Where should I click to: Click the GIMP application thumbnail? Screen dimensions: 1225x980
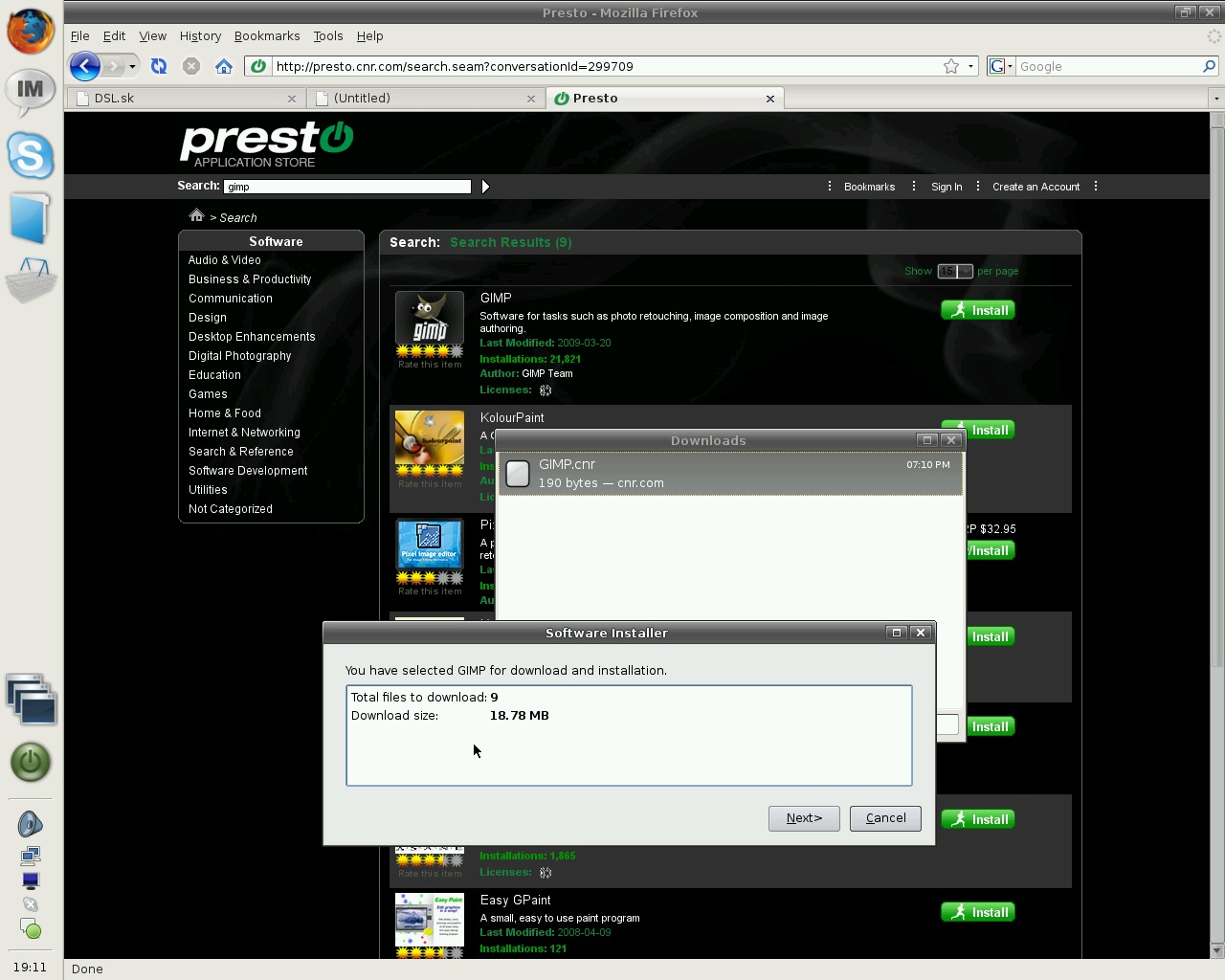[430, 318]
